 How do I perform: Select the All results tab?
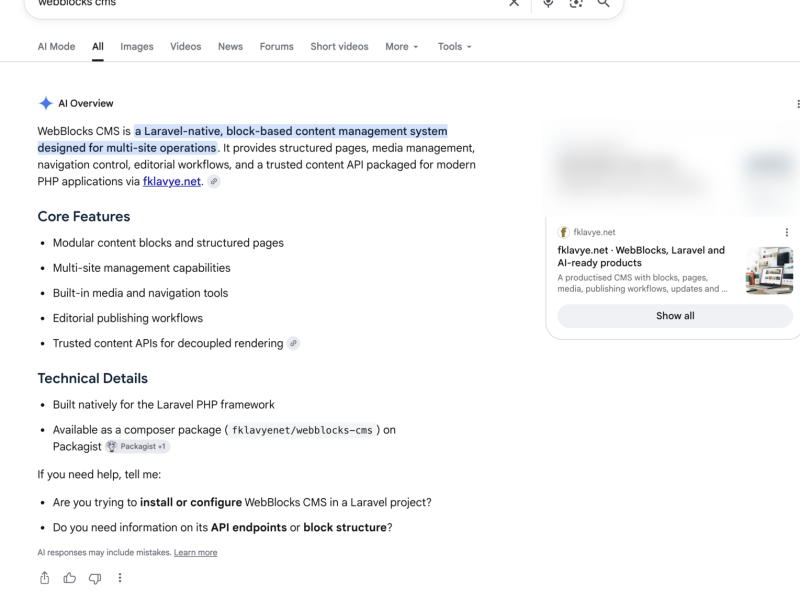(x=98, y=46)
